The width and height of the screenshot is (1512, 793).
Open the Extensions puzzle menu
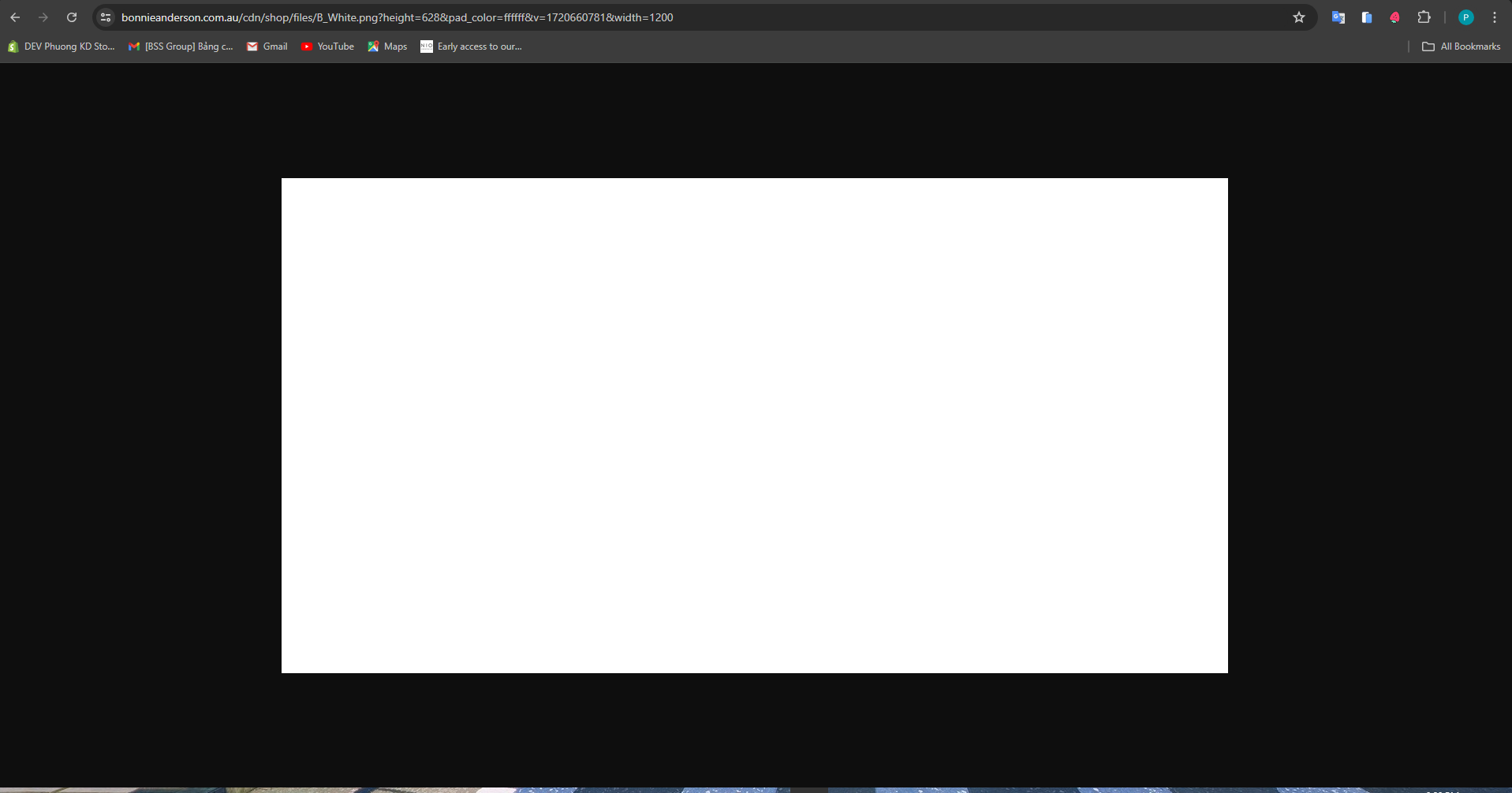pos(1424,17)
